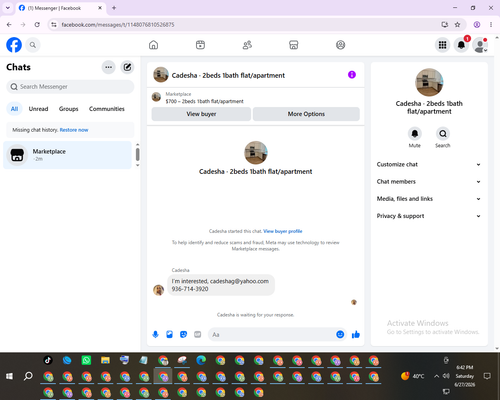Choose a sticker with the sticker icon

pyautogui.click(x=183, y=334)
